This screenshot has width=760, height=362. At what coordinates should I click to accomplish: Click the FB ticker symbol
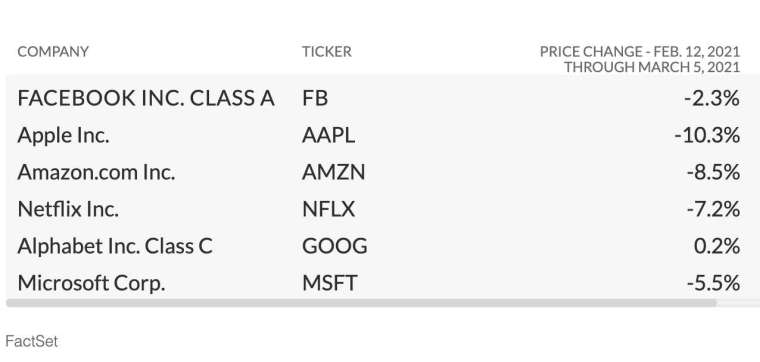pyautogui.click(x=315, y=98)
